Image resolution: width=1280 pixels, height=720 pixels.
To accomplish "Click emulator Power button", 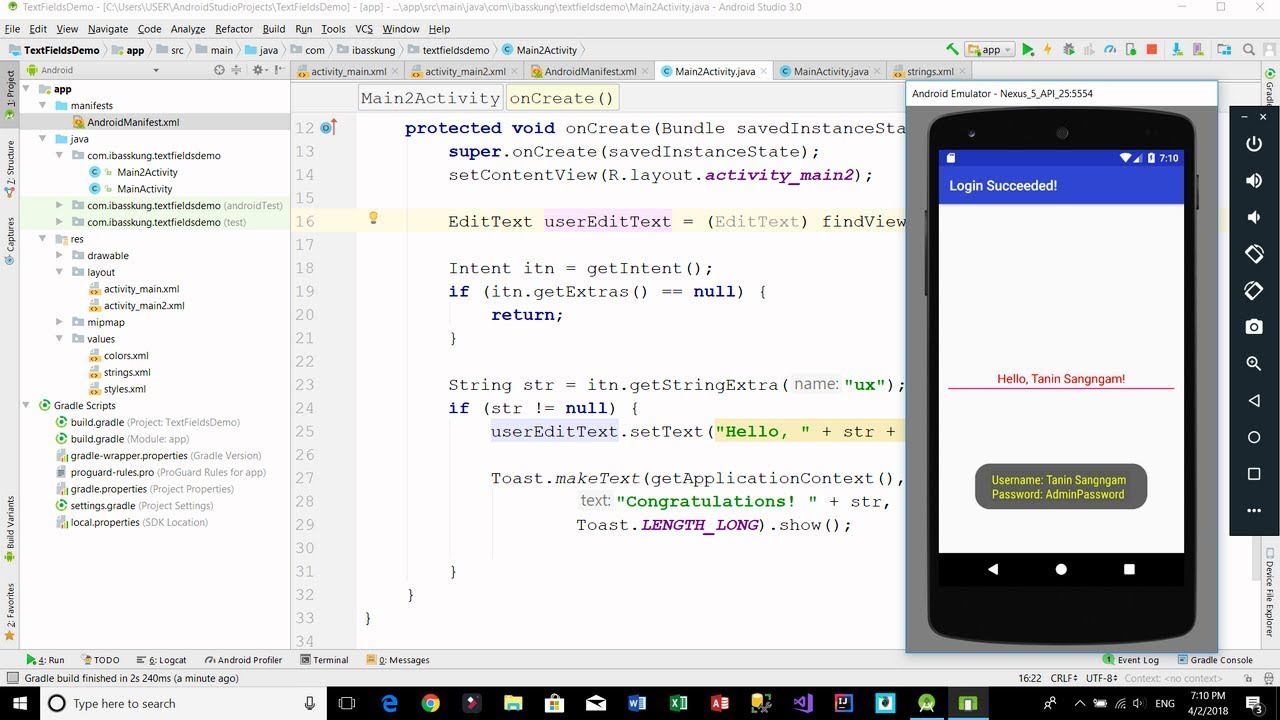I will tap(1254, 144).
